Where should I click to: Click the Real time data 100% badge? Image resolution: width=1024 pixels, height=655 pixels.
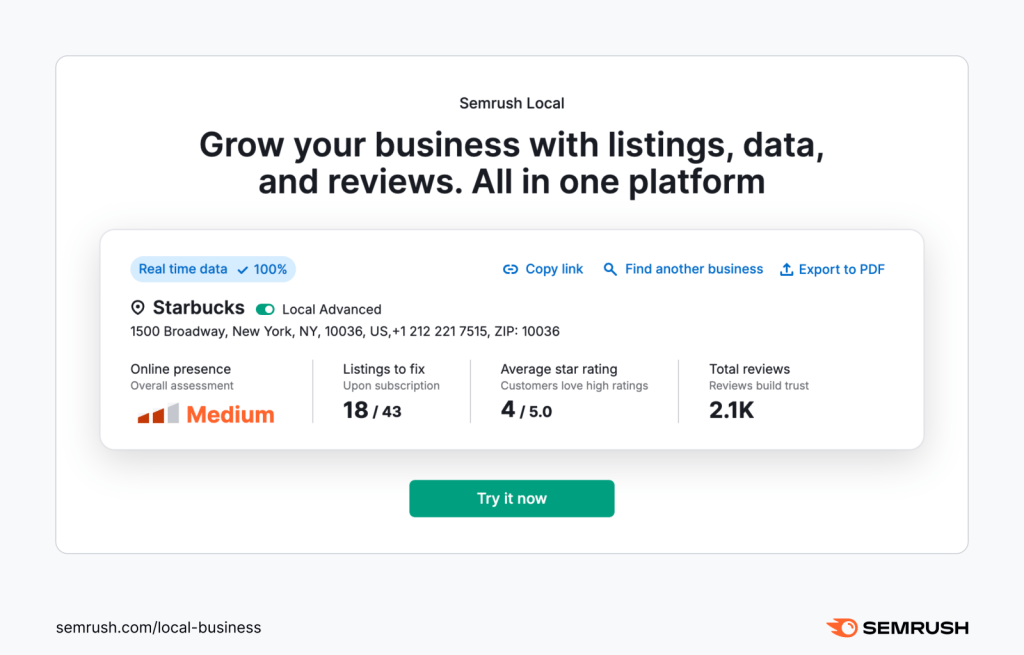pos(213,269)
